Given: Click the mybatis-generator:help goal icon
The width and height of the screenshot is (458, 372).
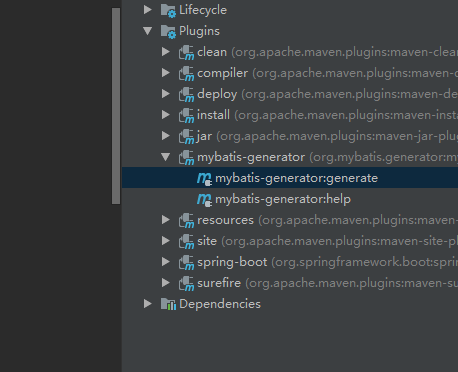Looking at the screenshot, I should (x=204, y=200).
